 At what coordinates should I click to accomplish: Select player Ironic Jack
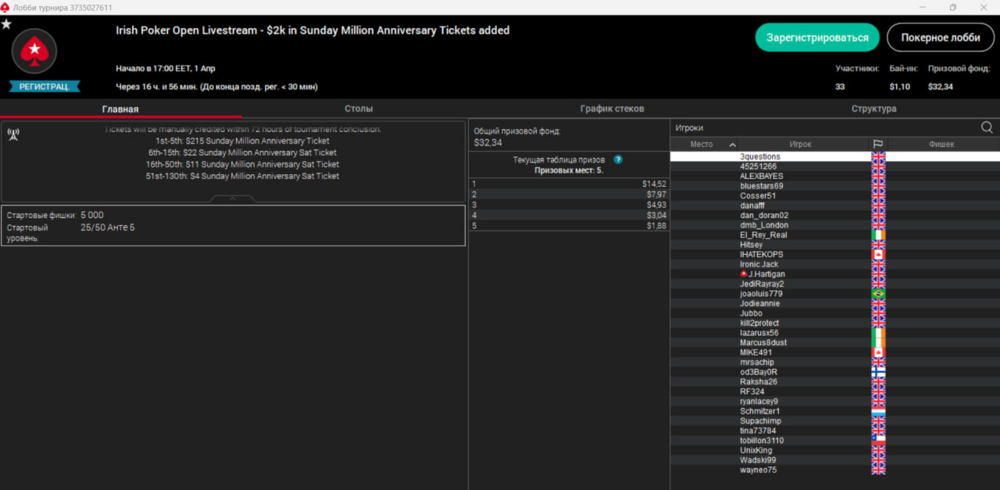(759, 264)
